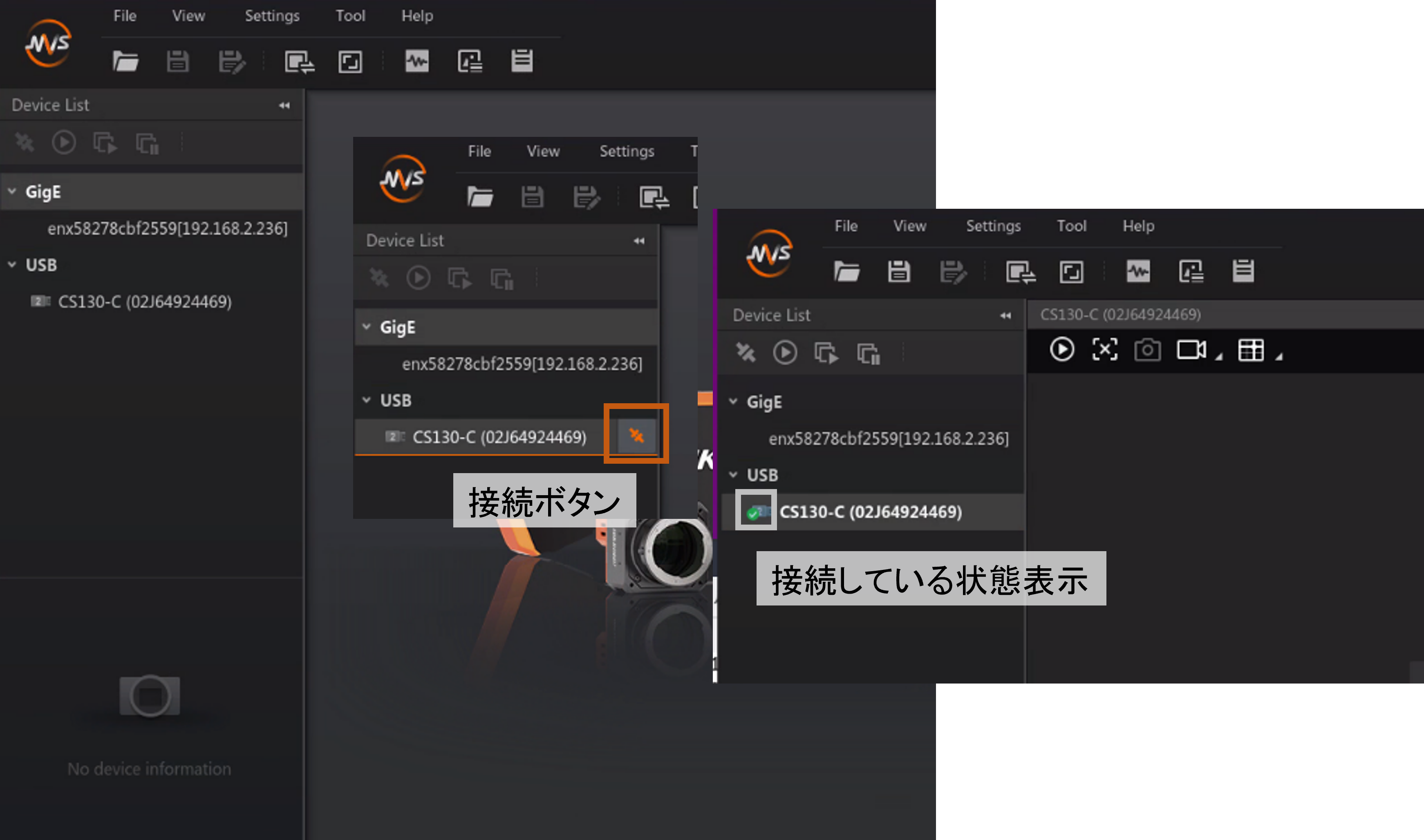Select CS130-C device in leftmost device list
This screenshot has width=1424, height=840.
tap(144, 302)
